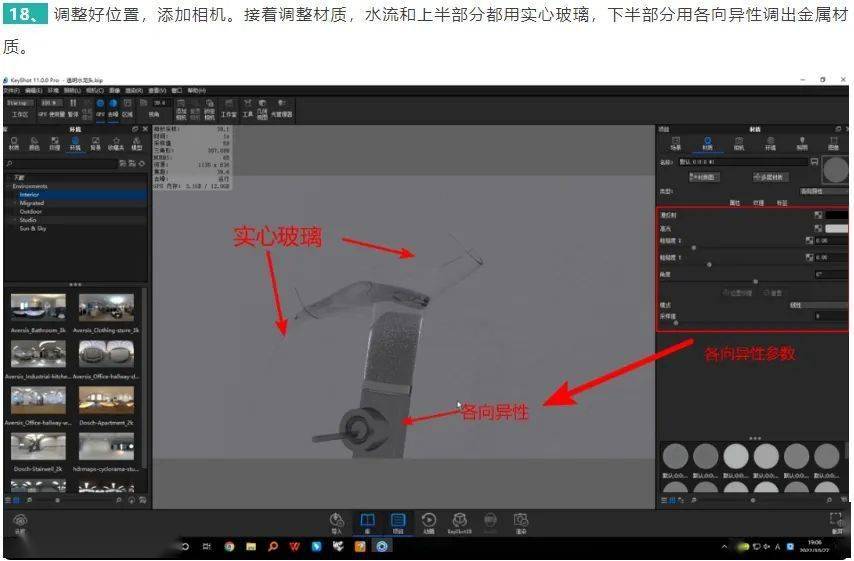Open the Render icon in bottom toolbar

(x=521, y=522)
